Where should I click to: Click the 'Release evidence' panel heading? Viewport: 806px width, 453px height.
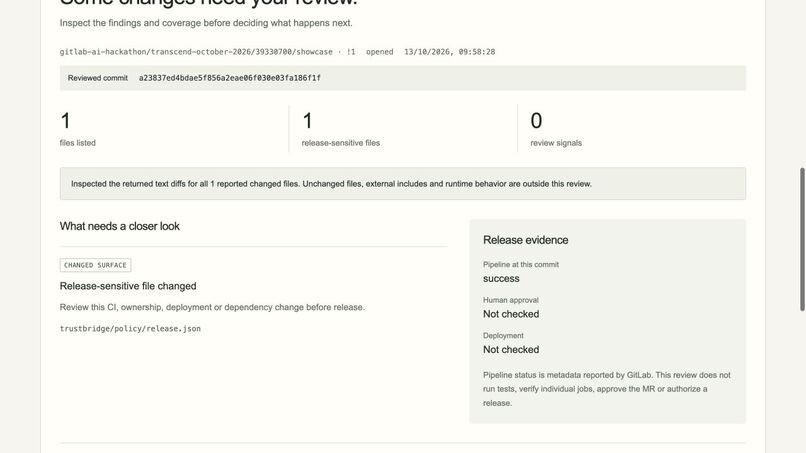coord(525,240)
